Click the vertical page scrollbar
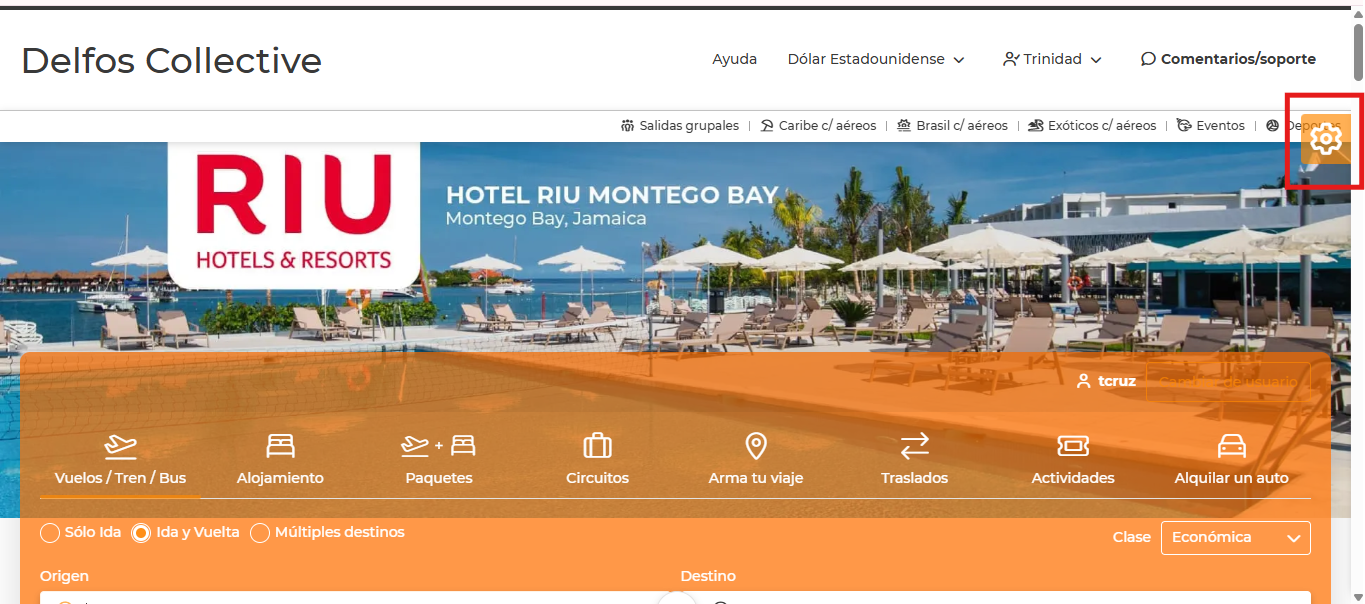The height and width of the screenshot is (604, 1365). coord(1358,302)
